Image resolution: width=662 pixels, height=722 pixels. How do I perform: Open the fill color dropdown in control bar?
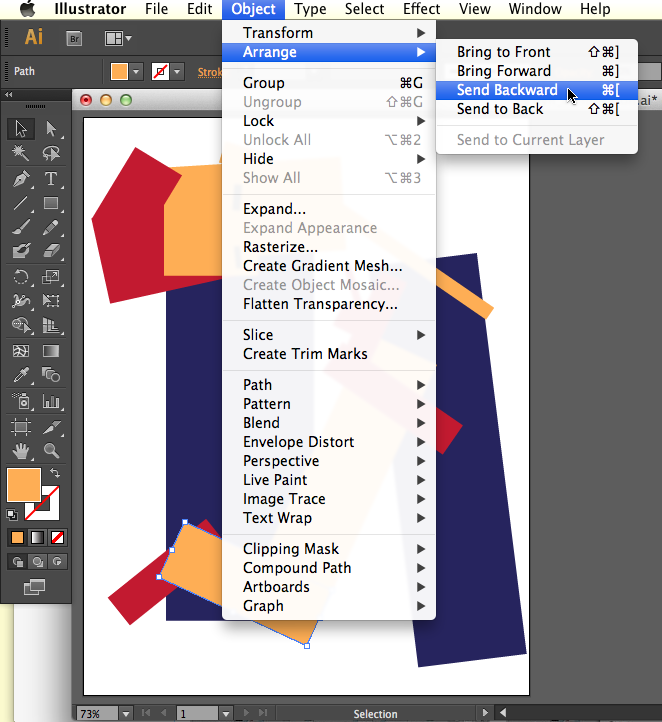[136, 72]
